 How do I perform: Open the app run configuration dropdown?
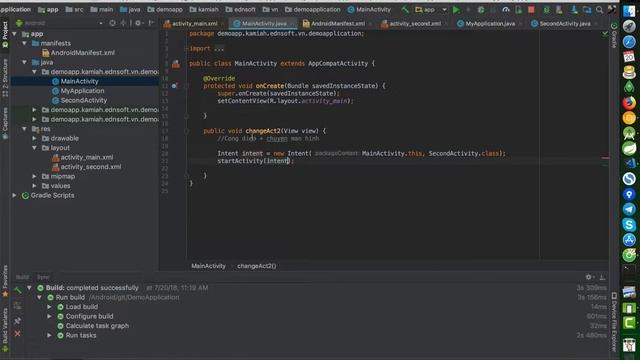[x=430, y=9]
